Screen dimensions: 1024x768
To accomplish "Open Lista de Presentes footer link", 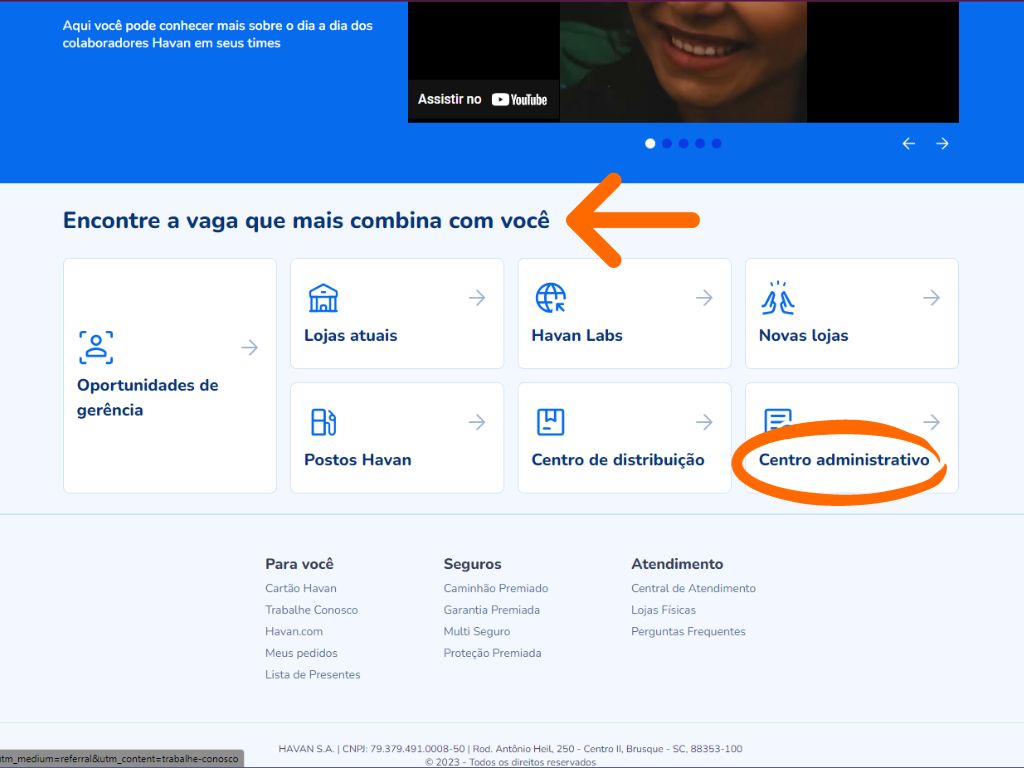I will coord(313,675).
